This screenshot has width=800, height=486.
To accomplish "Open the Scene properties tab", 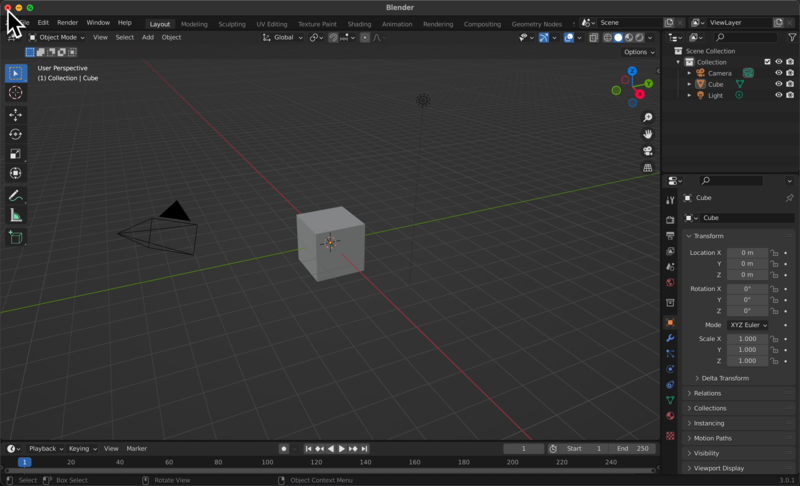I will (670, 267).
